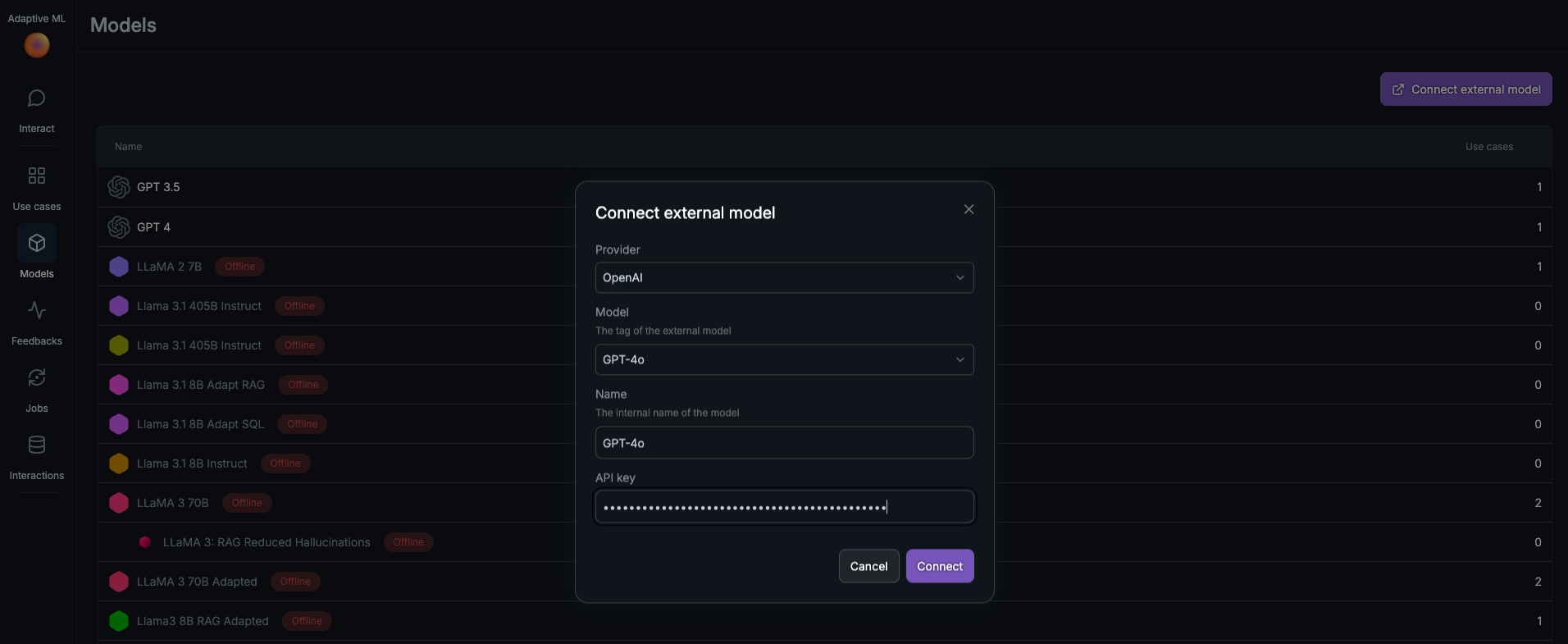The image size is (1568, 644).
Task: Select LLaMA 3 70B row name
Action: [173, 503]
